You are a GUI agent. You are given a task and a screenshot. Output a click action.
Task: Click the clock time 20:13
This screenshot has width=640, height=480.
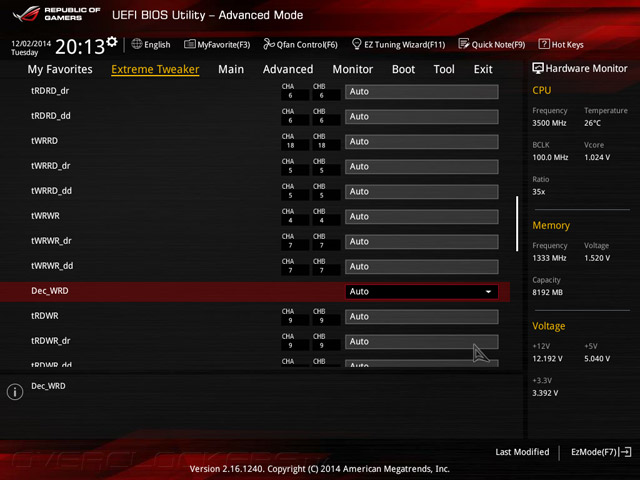pos(80,47)
